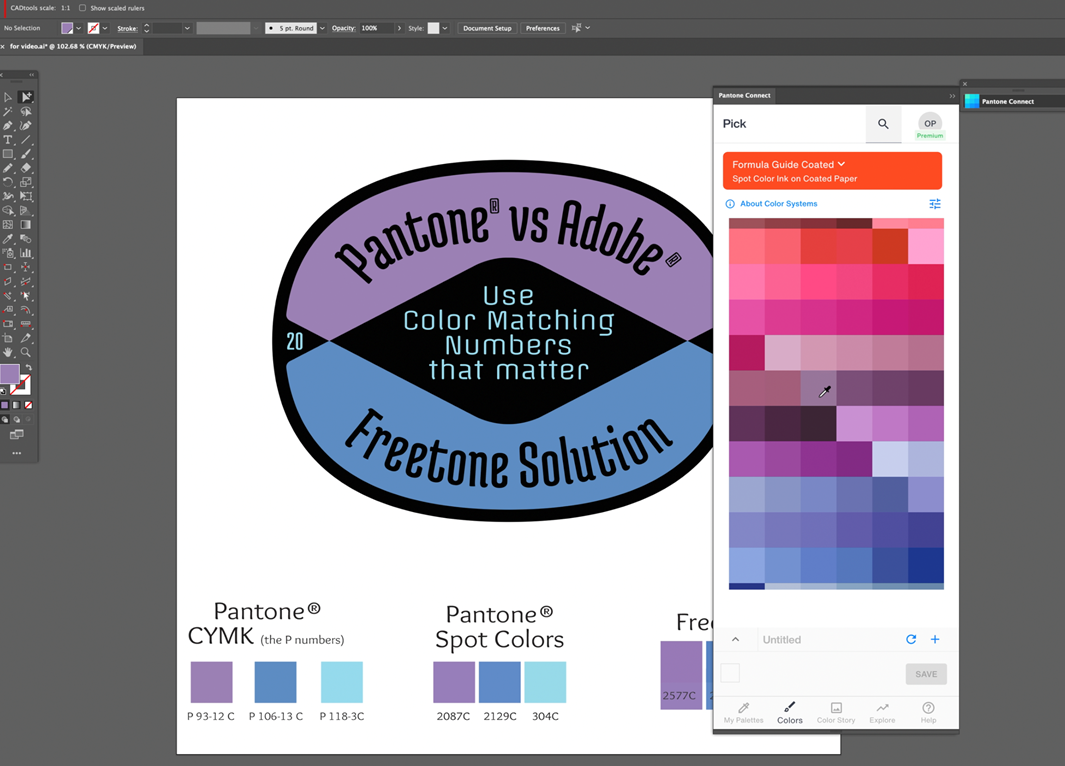Switch to the My Palettes tab

pyautogui.click(x=743, y=713)
